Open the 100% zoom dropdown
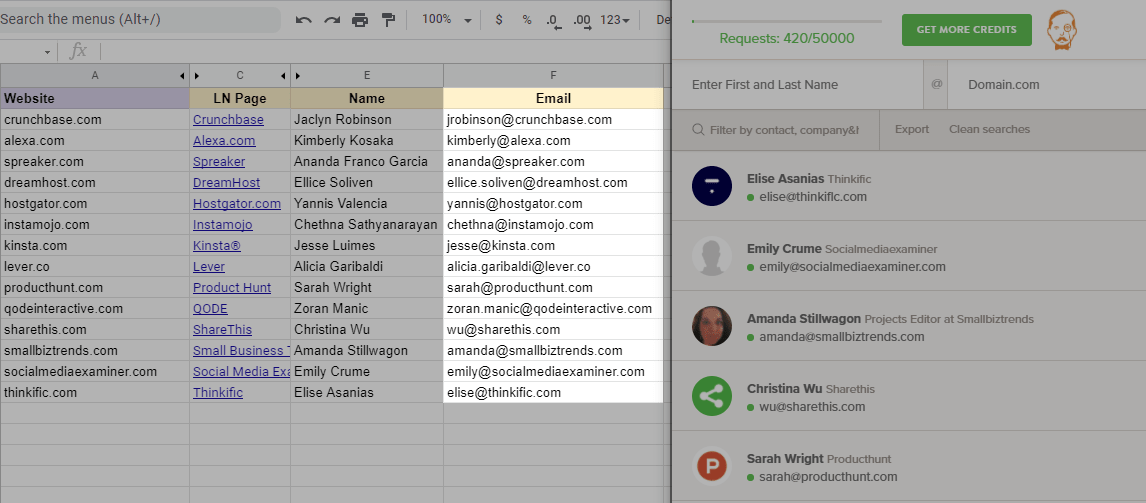 tap(447, 20)
